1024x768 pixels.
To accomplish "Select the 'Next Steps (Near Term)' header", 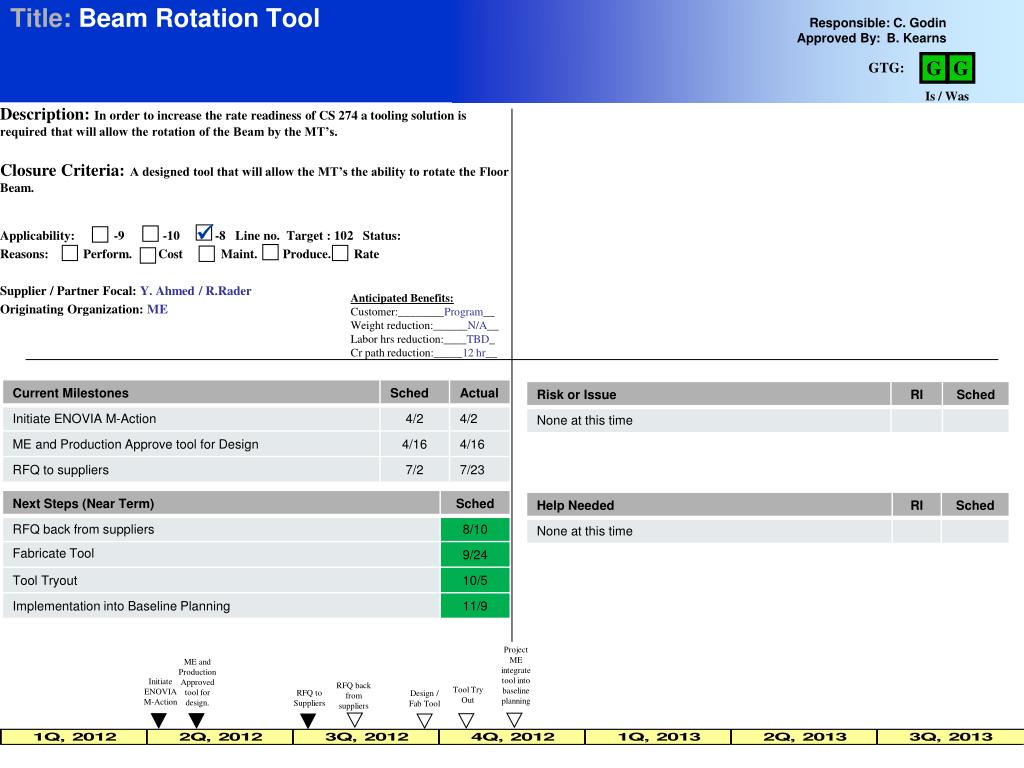I will pyautogui.click(x=221, y=504).
